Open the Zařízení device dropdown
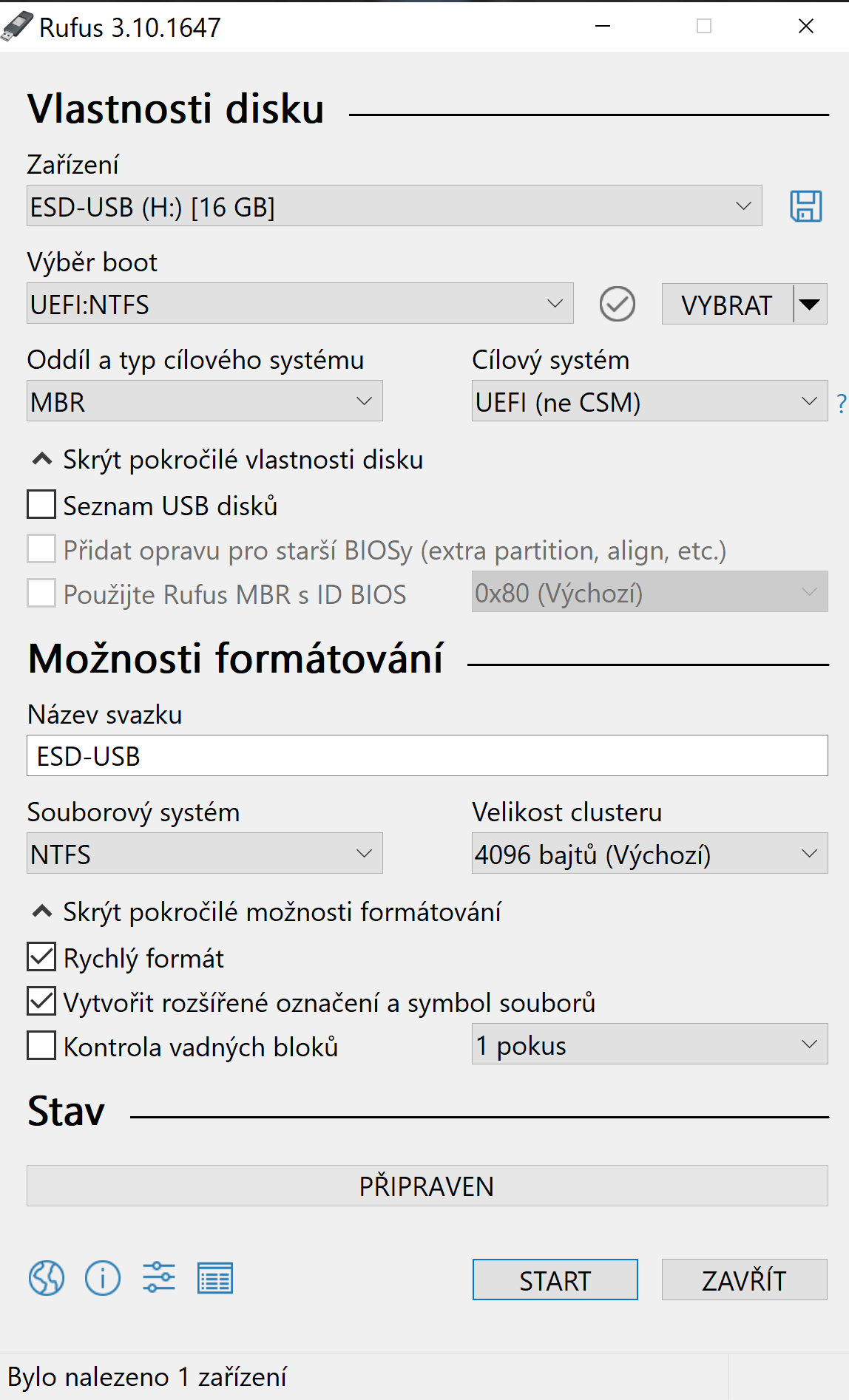849x1400 pixels. pos(394,206)
